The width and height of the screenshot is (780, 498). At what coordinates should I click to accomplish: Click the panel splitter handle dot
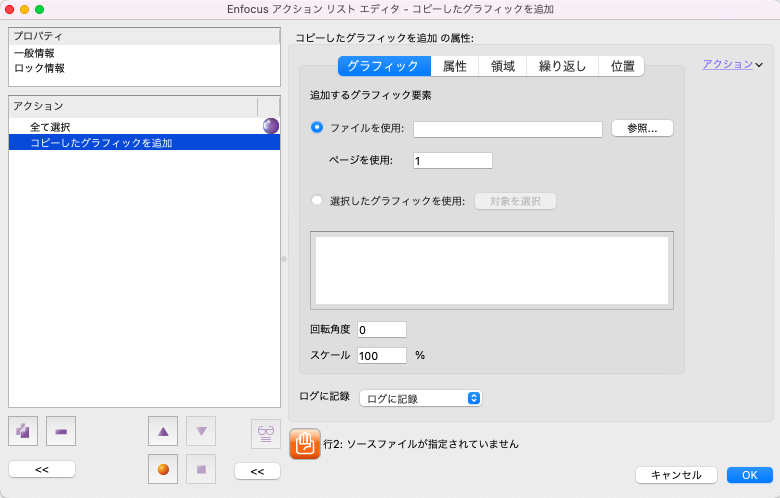click(x=284, y=259)
